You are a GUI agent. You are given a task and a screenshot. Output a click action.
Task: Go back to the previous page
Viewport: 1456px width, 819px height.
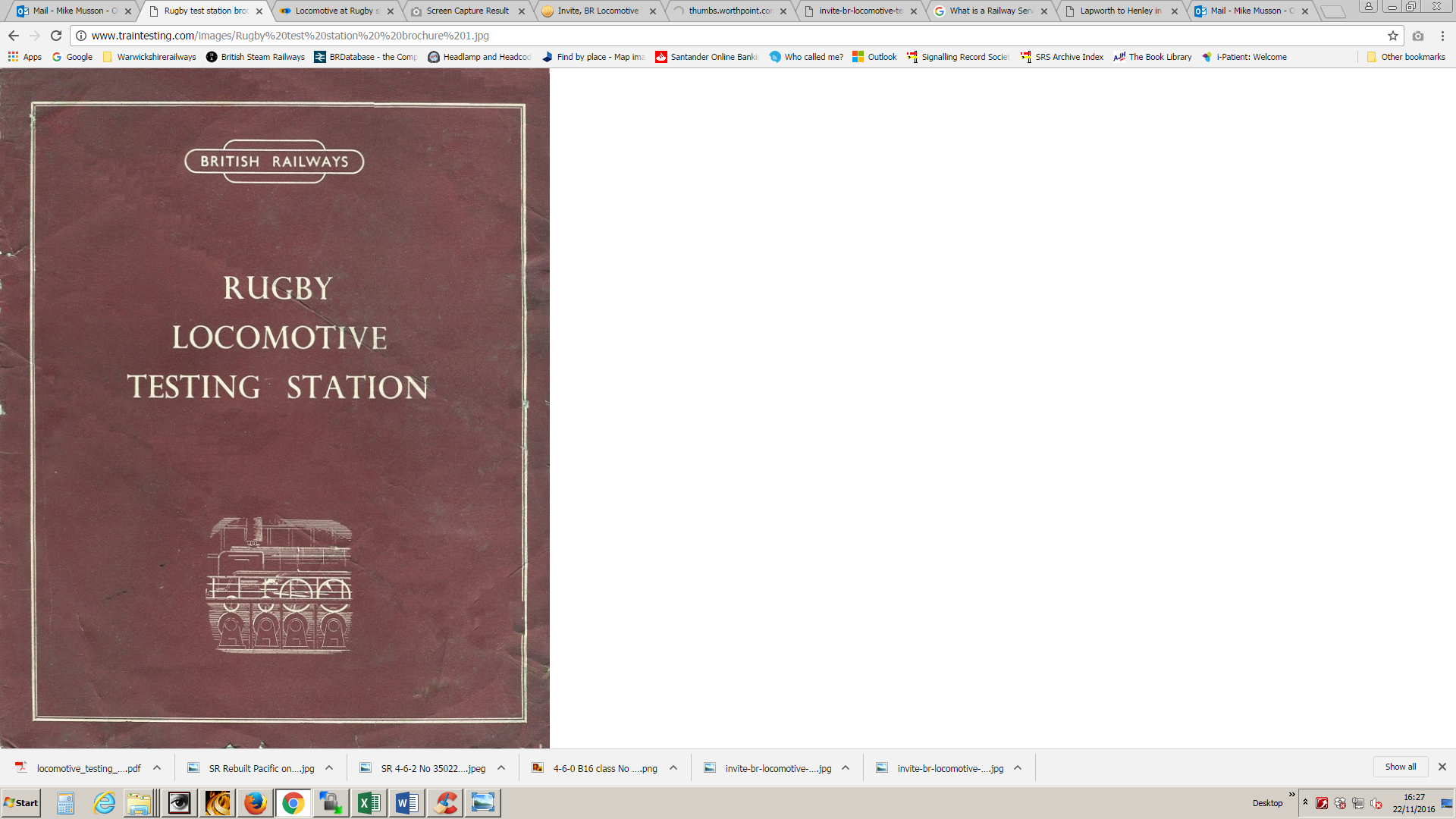click(x=14, y=36)
